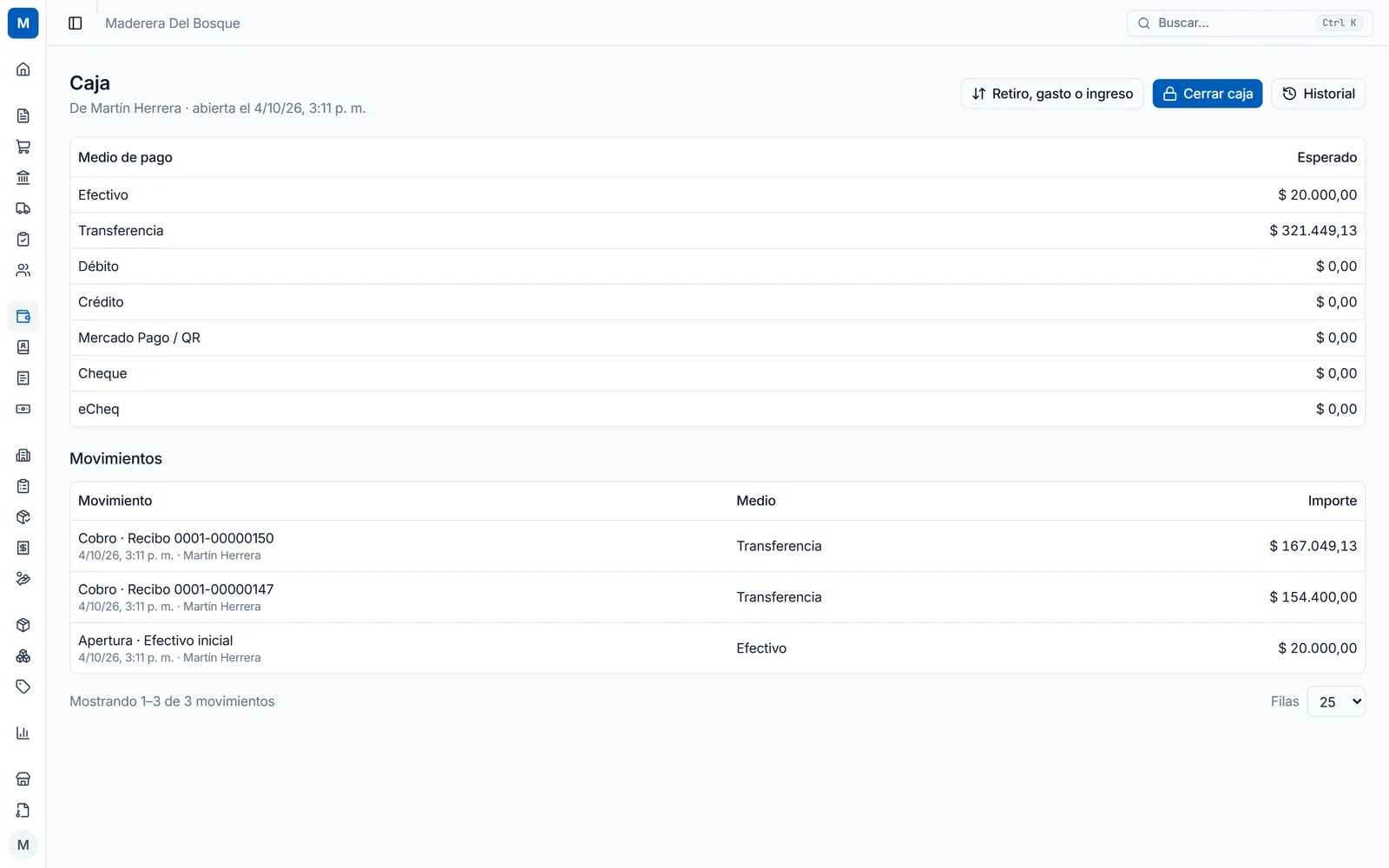This screenshot has width=1389, height=868.
Task: Open the office building icon in sidebar
Action: pyautogui.click(x=23, y=456)
